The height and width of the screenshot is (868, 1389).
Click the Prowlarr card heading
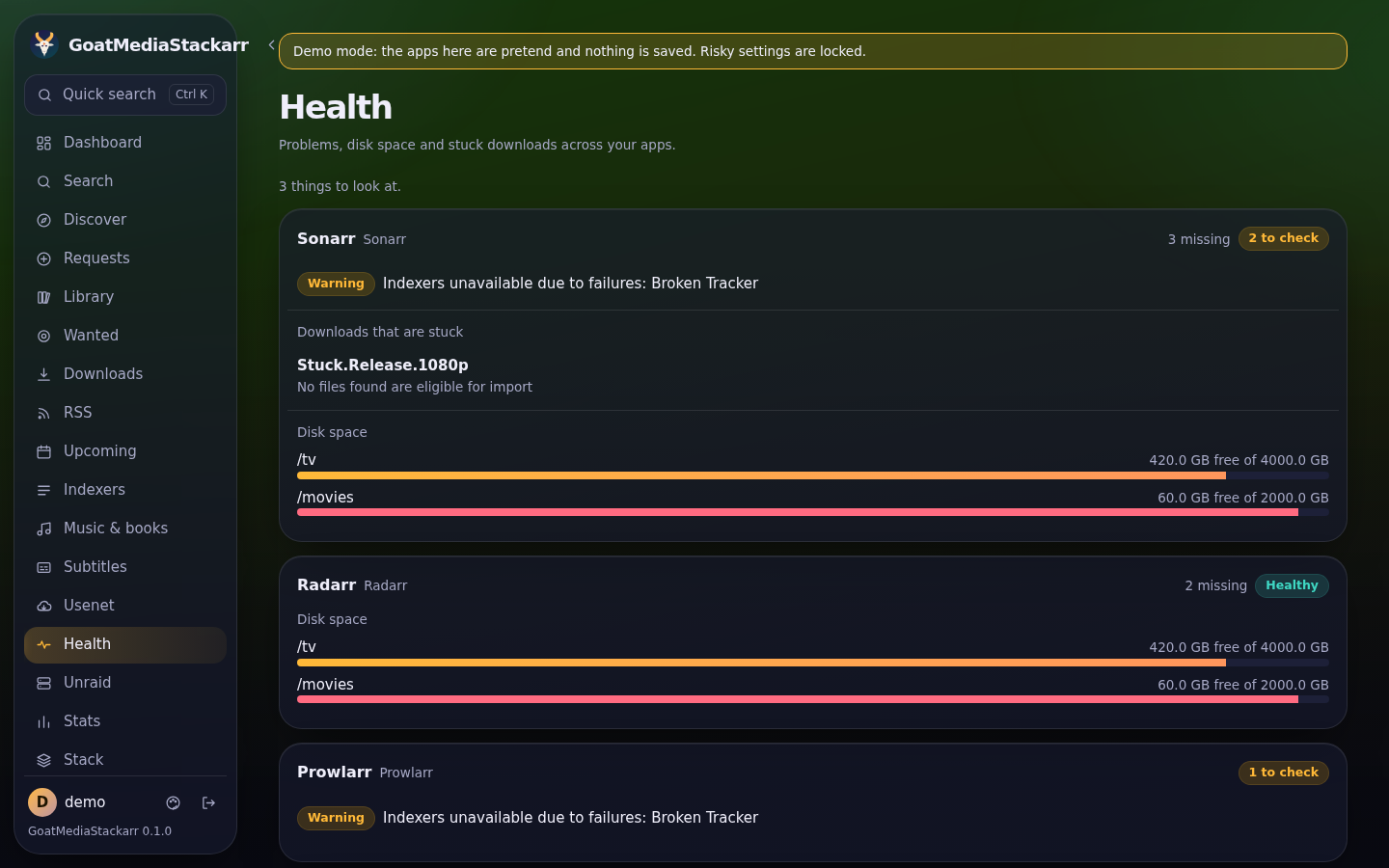(334, 773)
